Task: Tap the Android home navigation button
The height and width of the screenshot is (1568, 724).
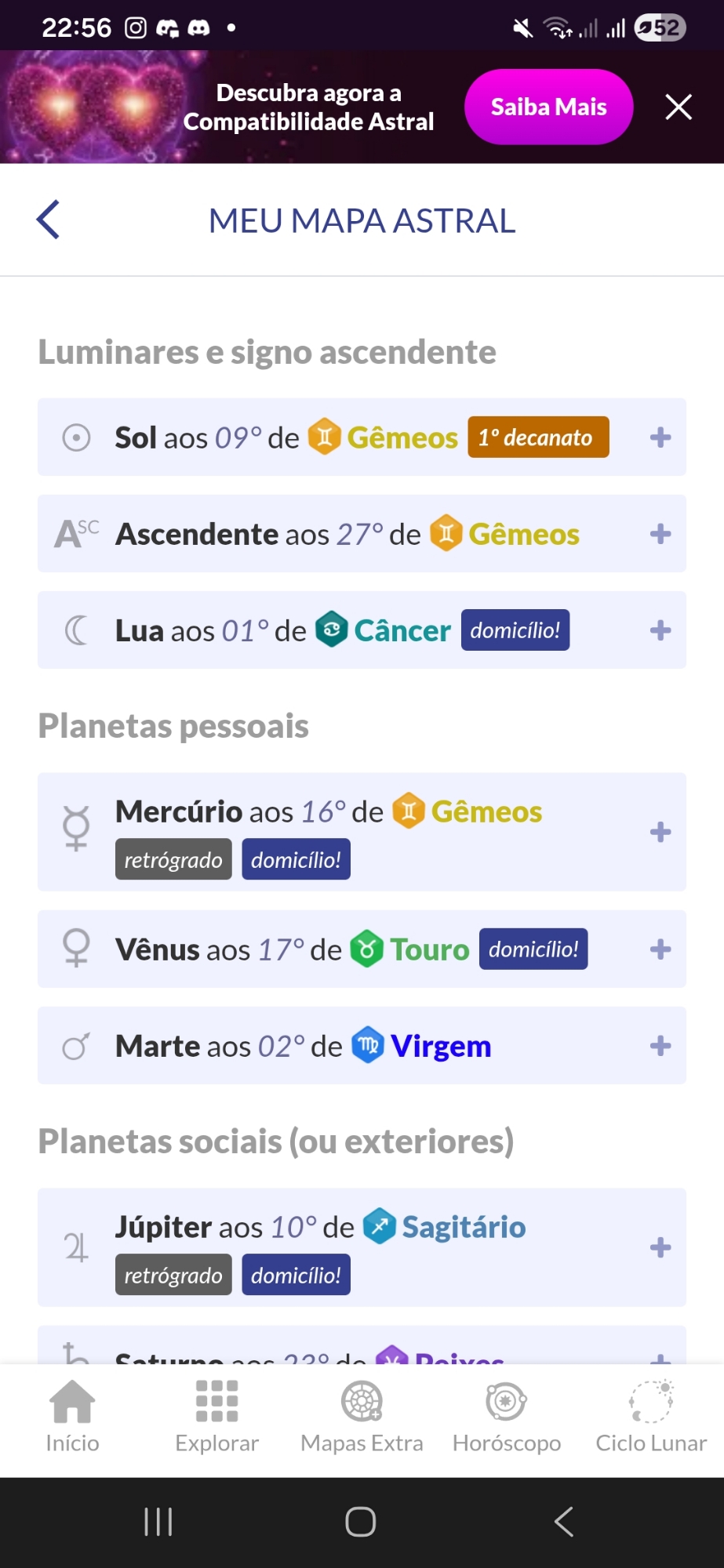Action: (361, 1522)
